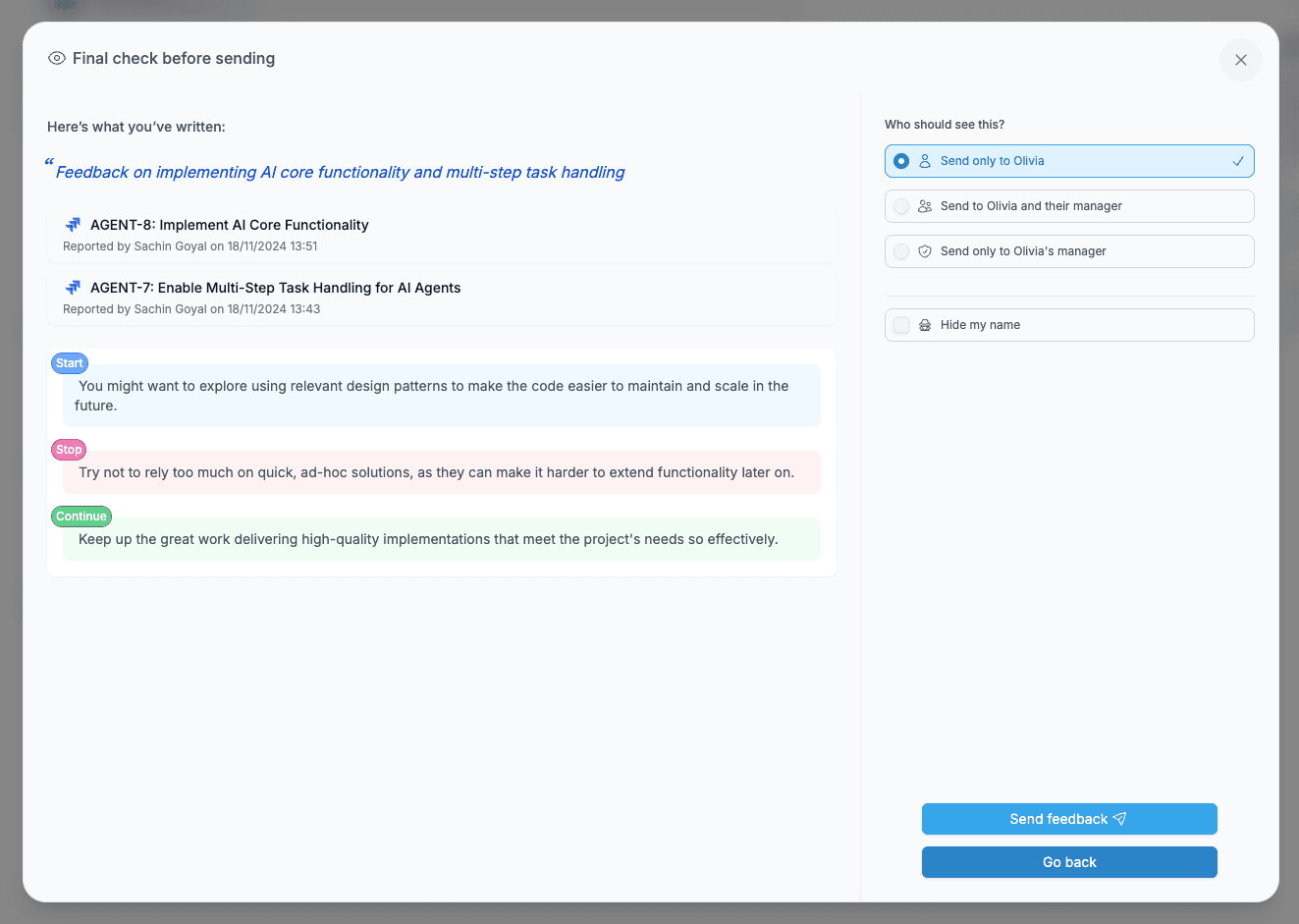Viewport: 1299px width, 924px height.
Task: Click the Jira icon next to AGENT-8
Action: coord(73,225)
